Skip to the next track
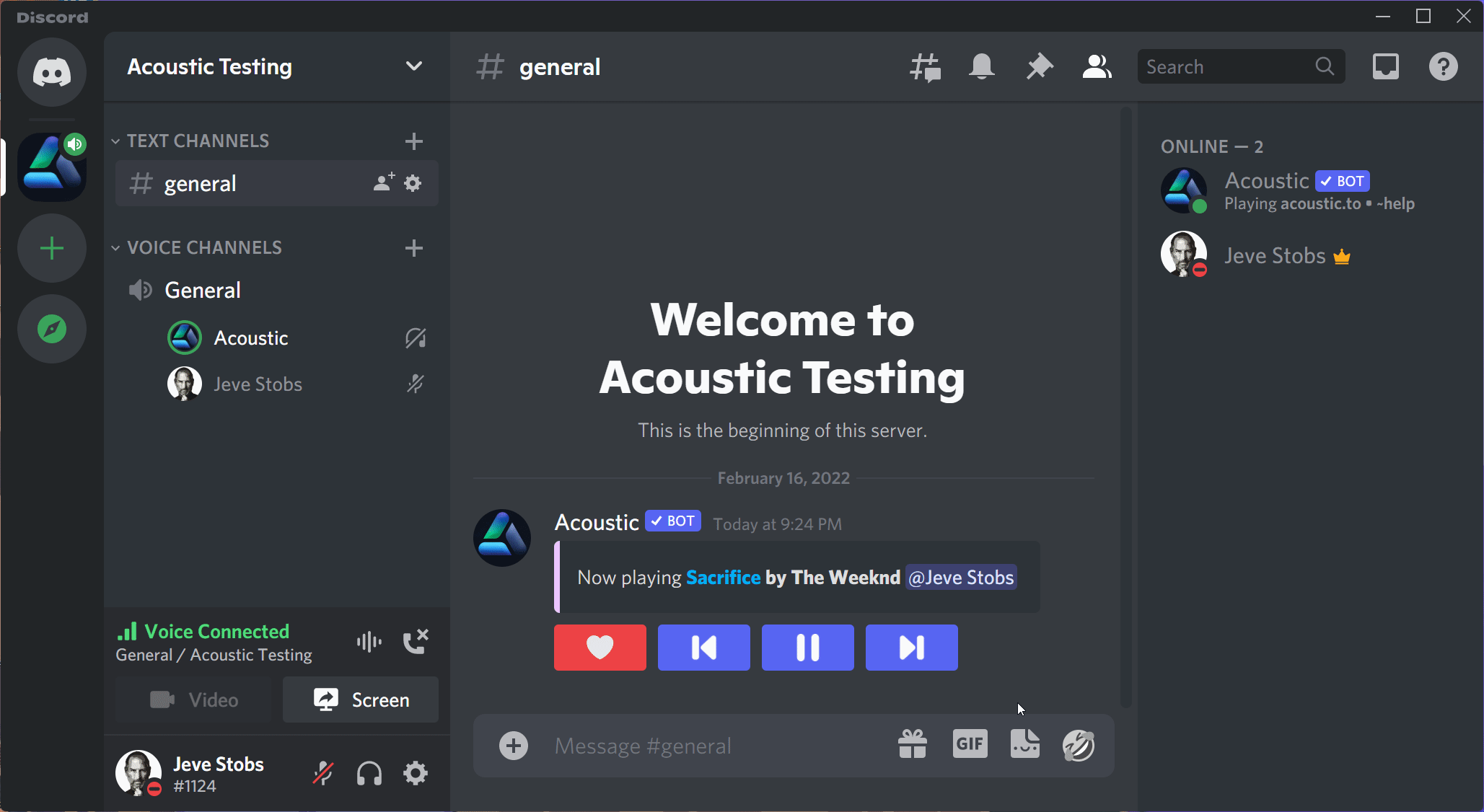This screenshot has width=1484, height=812. [912, 648]
